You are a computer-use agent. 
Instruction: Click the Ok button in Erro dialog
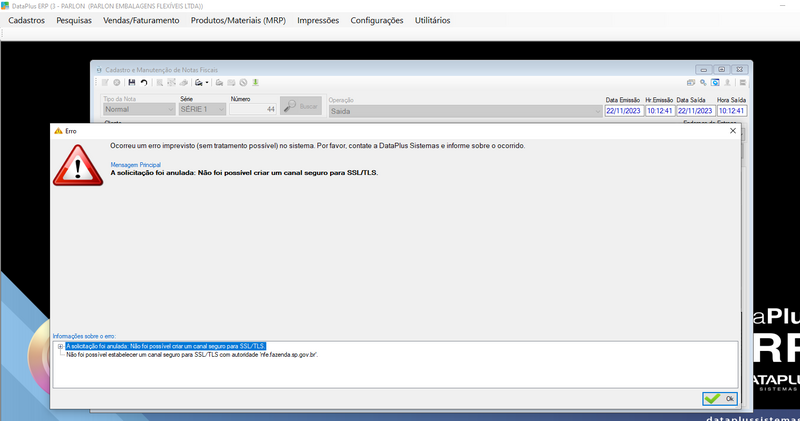(719, 399)
